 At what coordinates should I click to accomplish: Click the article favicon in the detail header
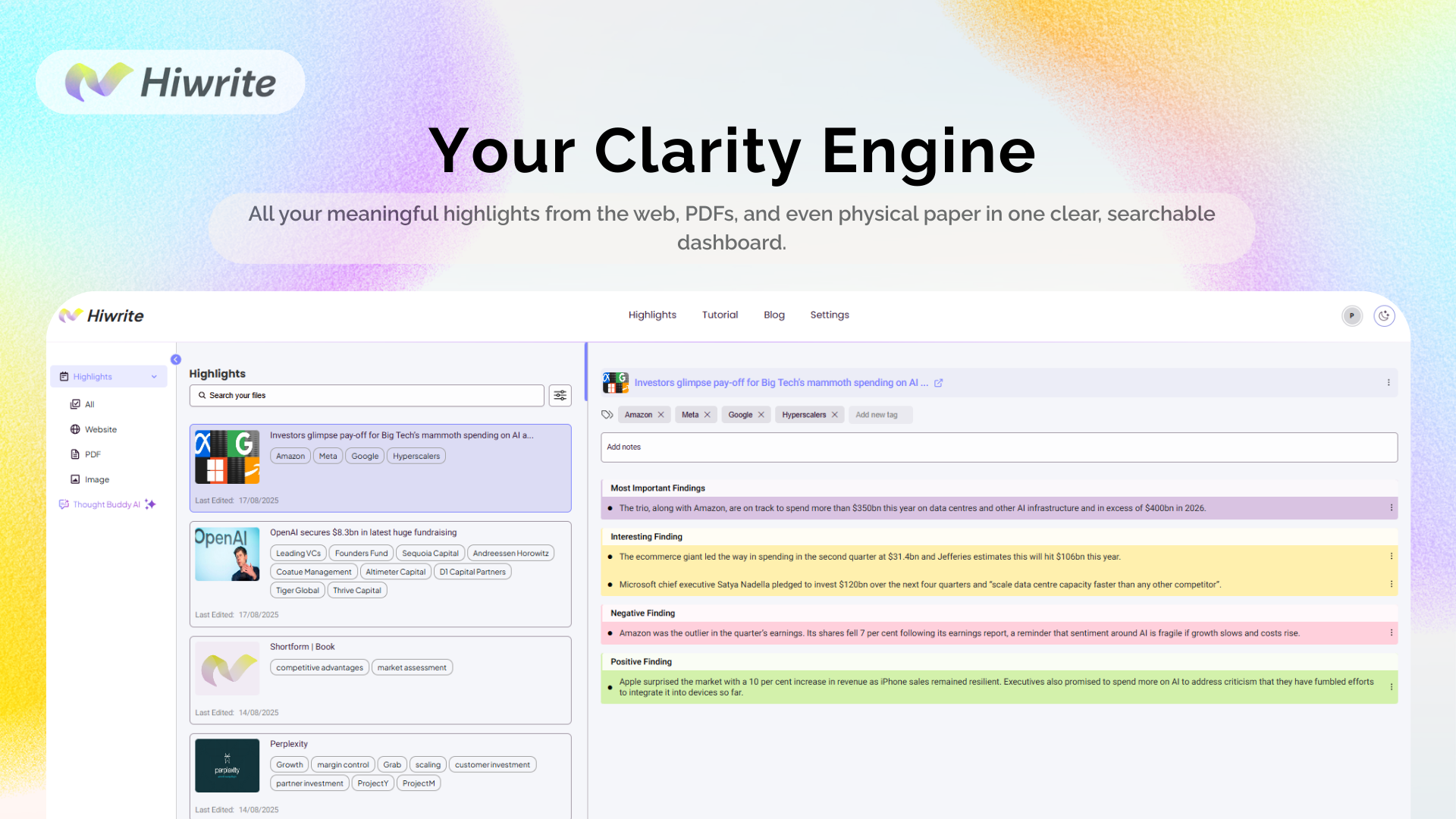(x=615, y=383)
